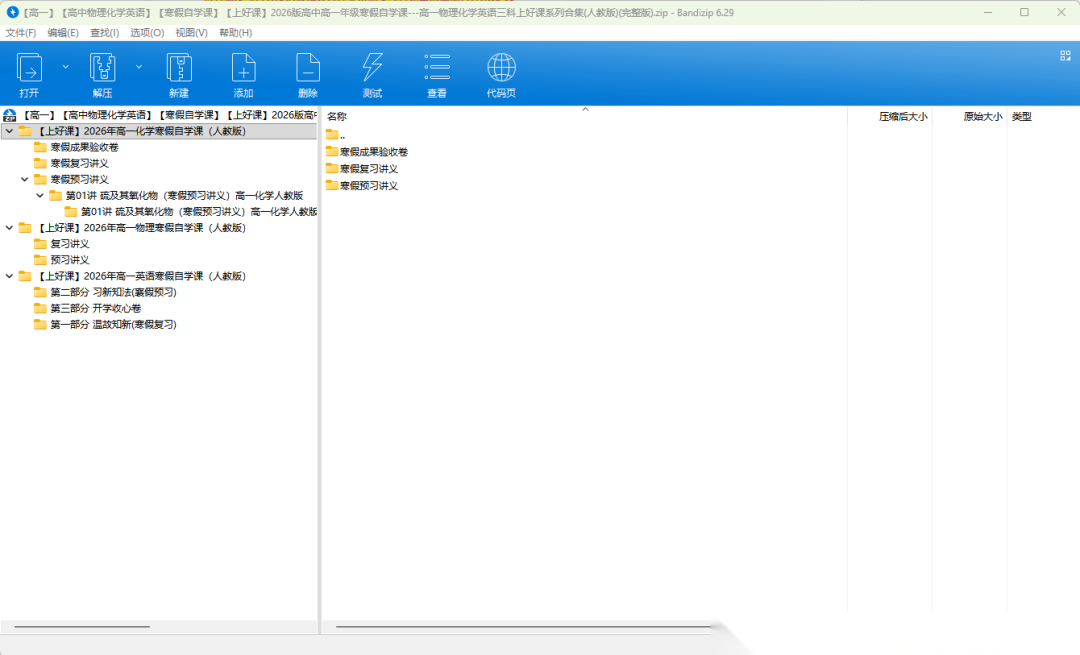The image size is (1080, 655).
Task: Click the left panel horizontal scrollbar
Action: [x=82, y=627]
